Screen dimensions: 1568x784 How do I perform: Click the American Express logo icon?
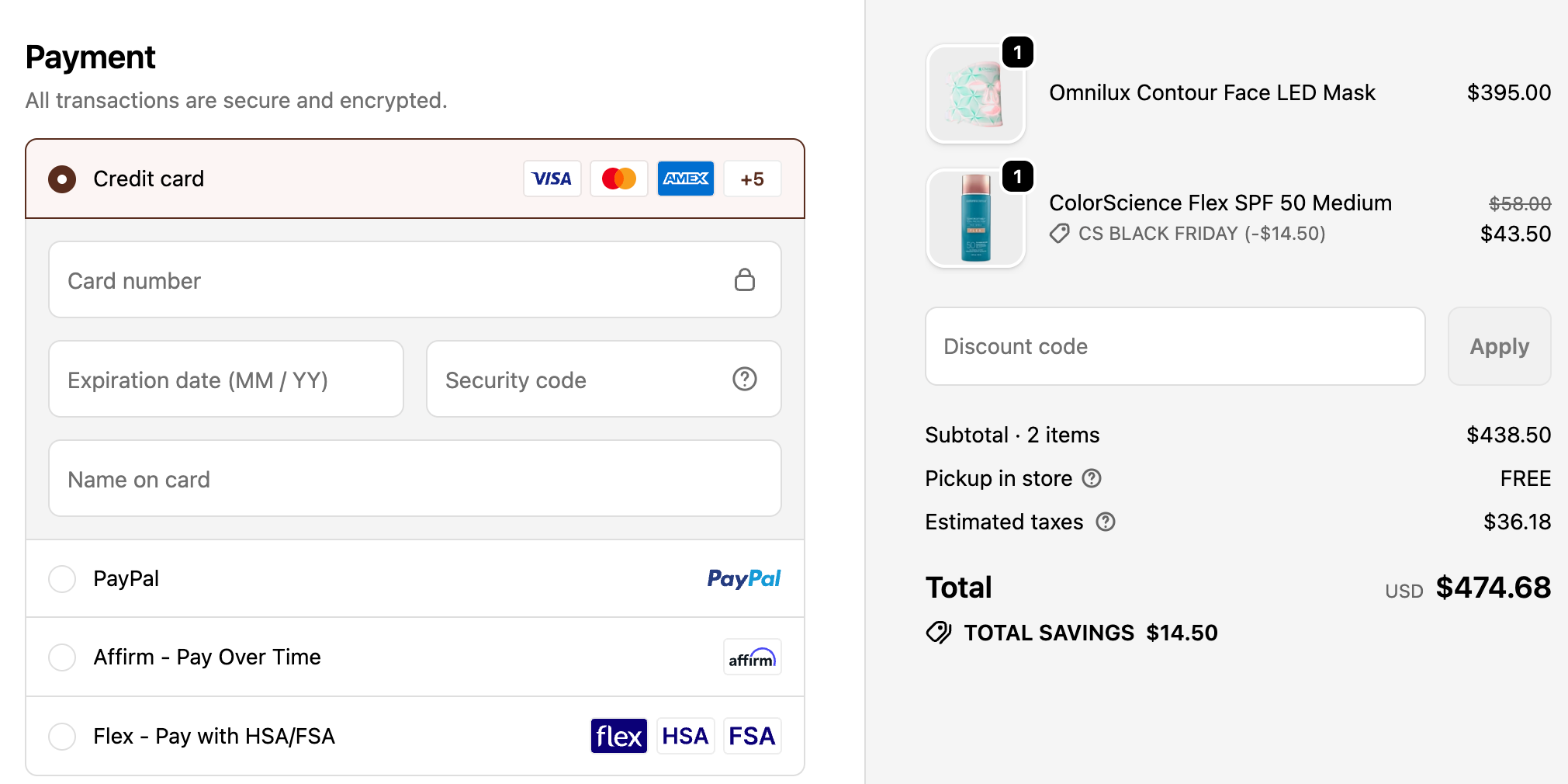click(685, 179)
